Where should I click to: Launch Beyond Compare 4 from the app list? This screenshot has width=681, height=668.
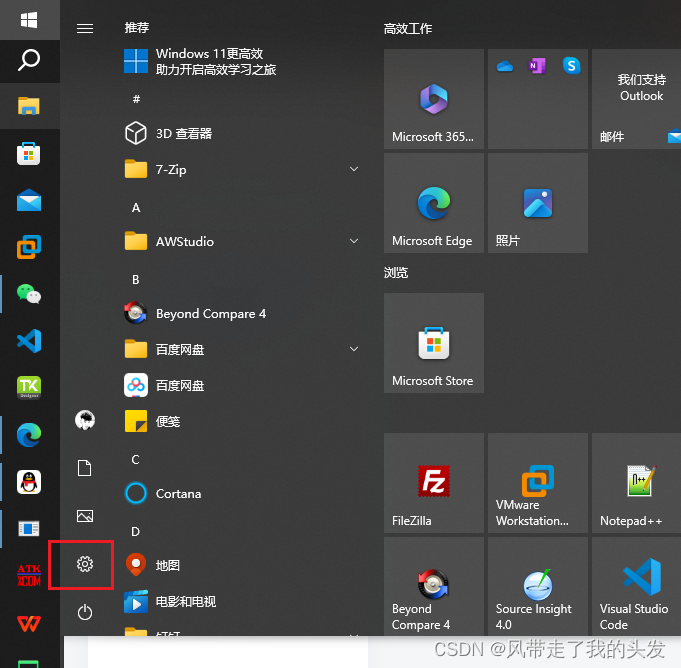[x=242, y=313]
